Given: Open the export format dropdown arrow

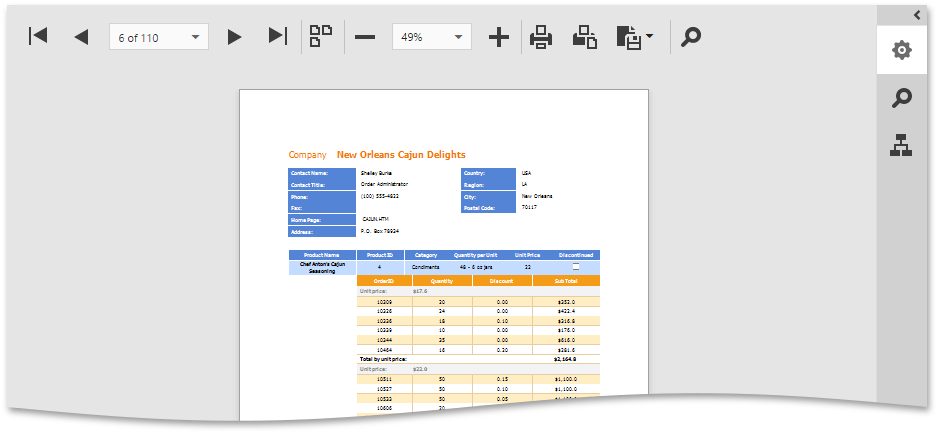Looking at the screenshot, I should pos(650,37).
